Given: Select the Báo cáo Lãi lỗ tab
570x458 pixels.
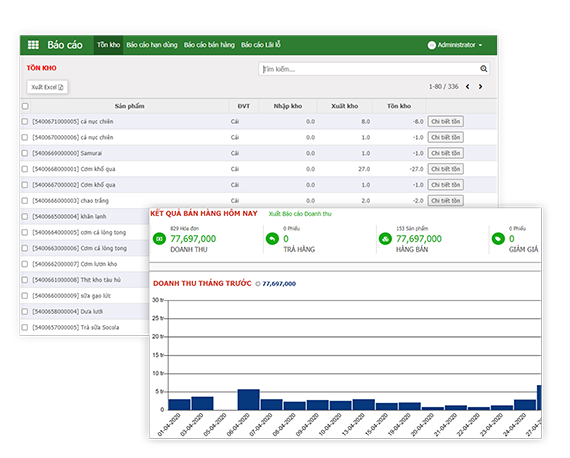Looking at the screenshot, I should (x=261, y=45).
